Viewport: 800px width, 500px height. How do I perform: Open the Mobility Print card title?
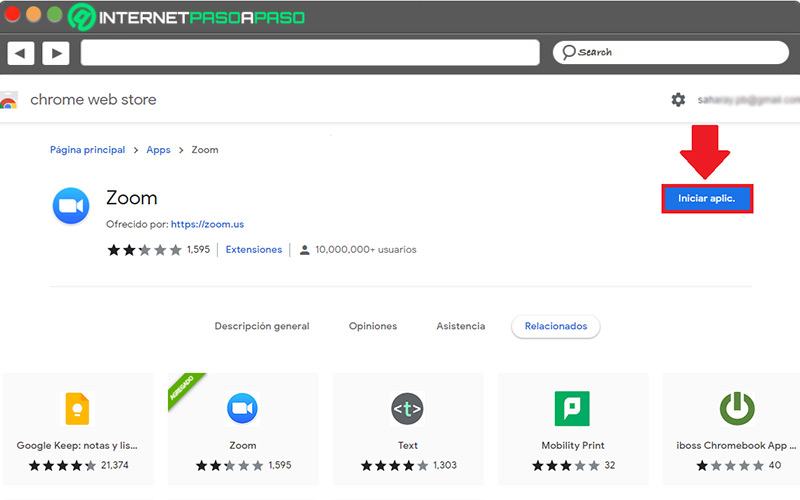click(x=573, y=445)
